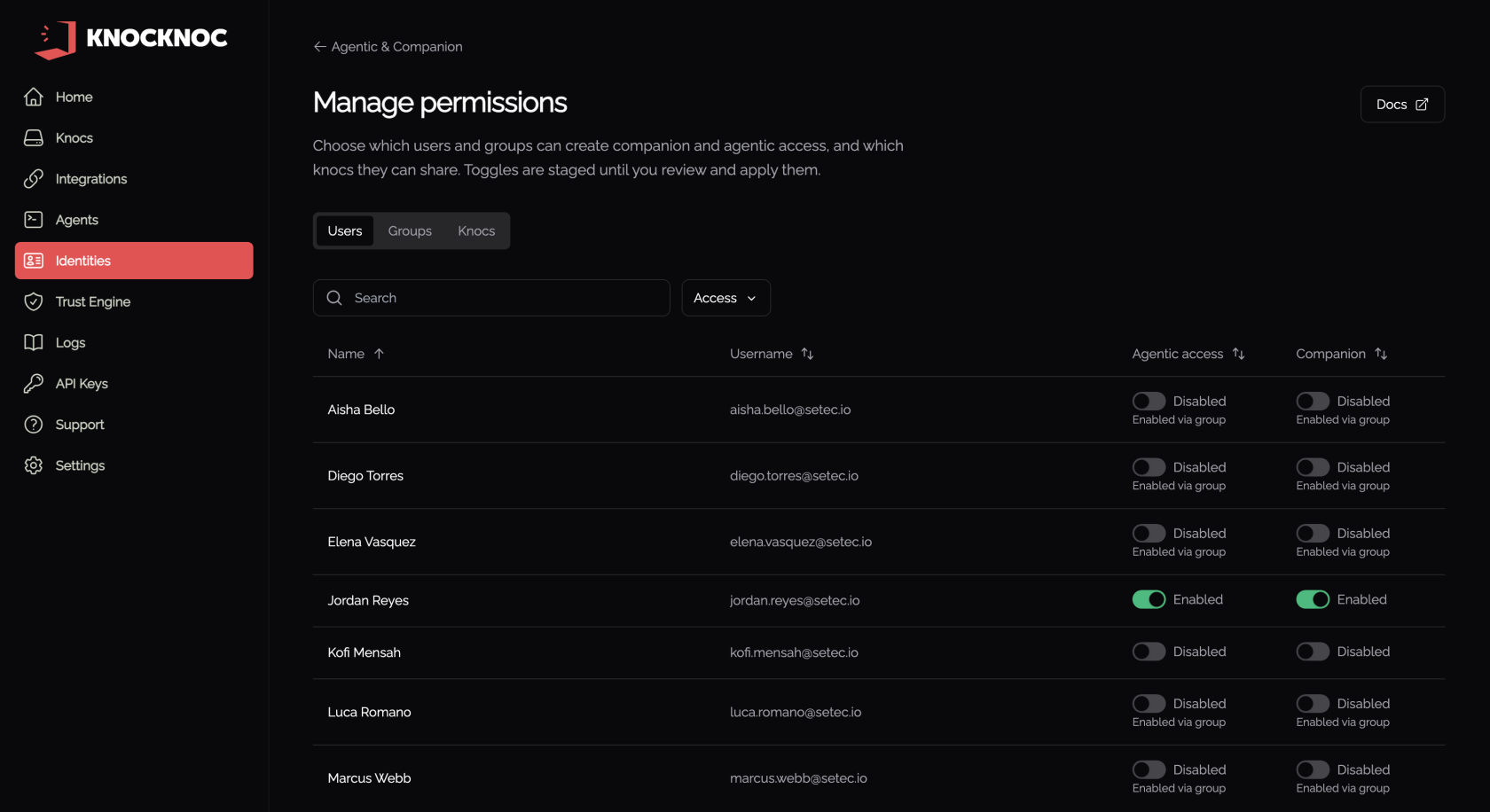Sort by Name using the arrow icon
Image resolution: width=1490 pixels, height=812 pixels.
pyautogui.click(x=379, y=354)
